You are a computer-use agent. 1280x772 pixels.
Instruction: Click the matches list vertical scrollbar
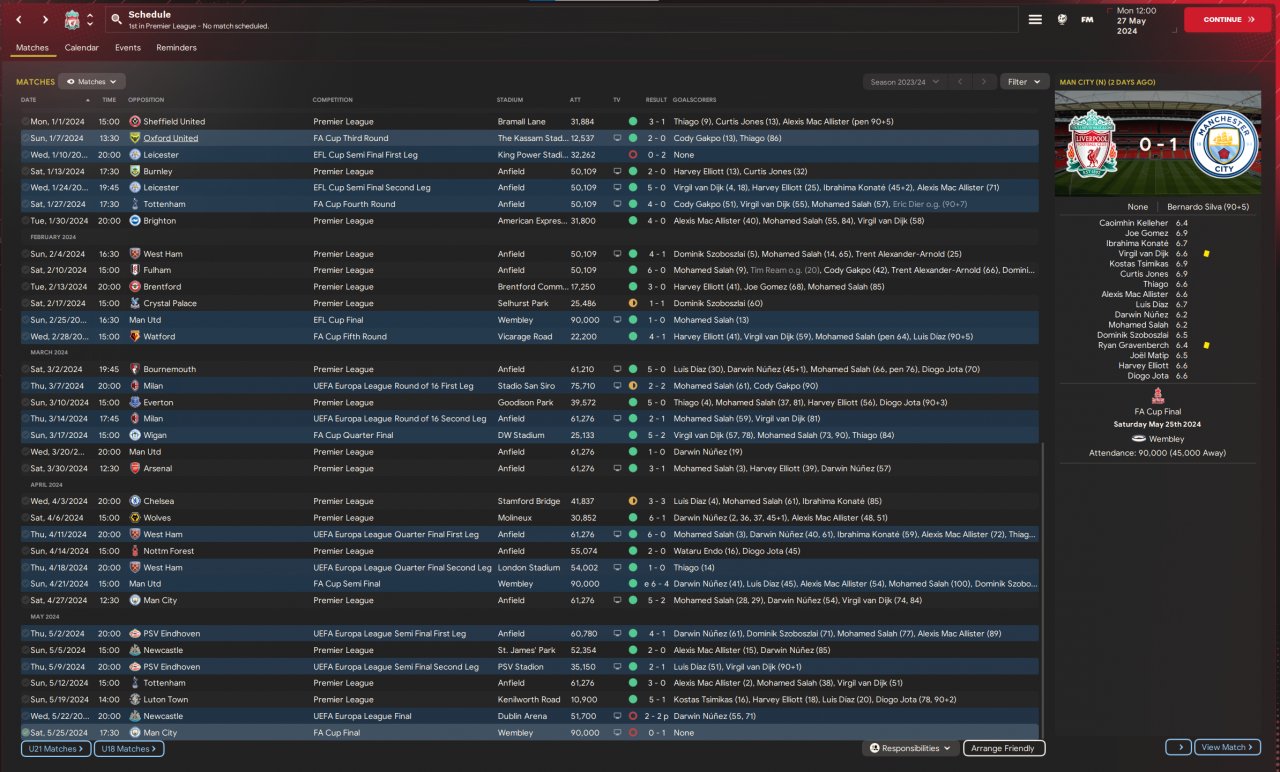(x=1044, y=592)
